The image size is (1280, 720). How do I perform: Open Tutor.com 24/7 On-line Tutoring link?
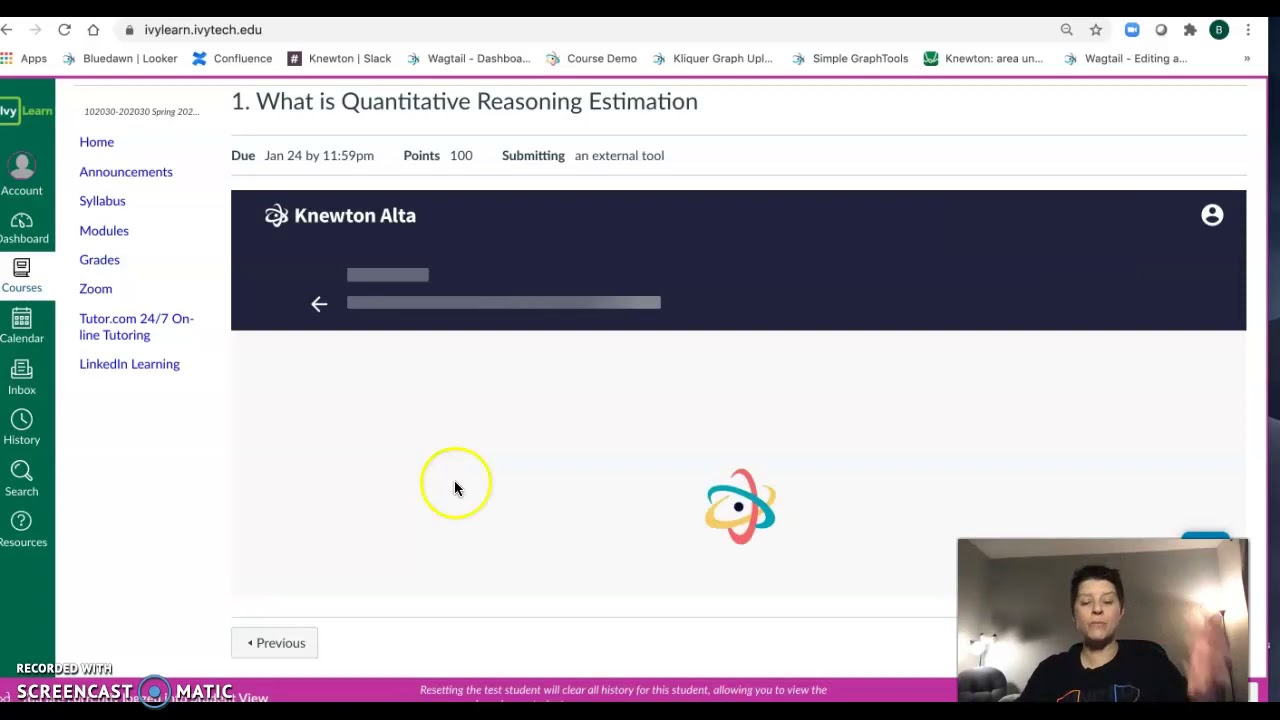(137, 327)
